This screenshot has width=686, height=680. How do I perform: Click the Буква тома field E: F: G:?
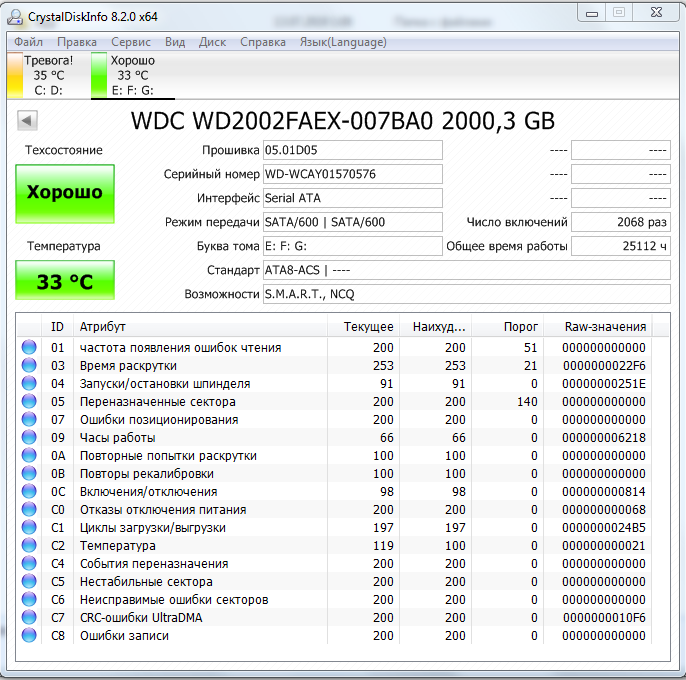coord(353,246)
